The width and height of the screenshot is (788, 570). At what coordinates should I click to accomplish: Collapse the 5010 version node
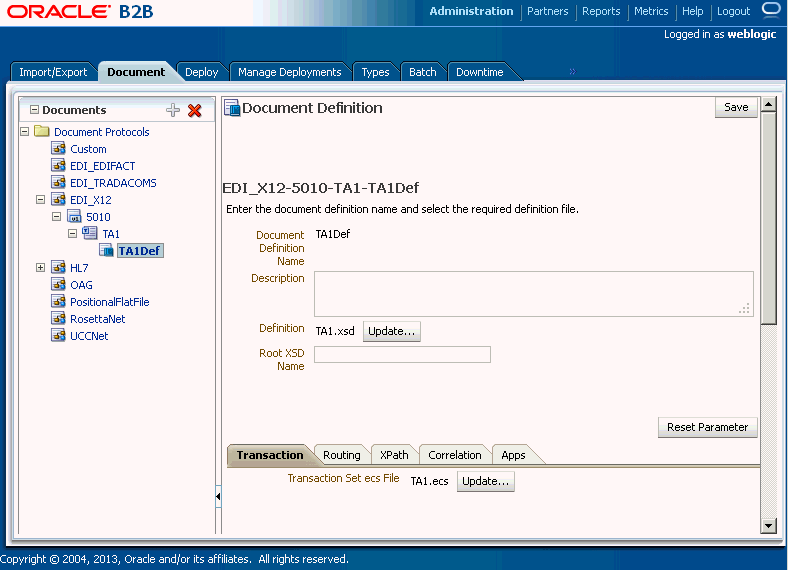57,217
